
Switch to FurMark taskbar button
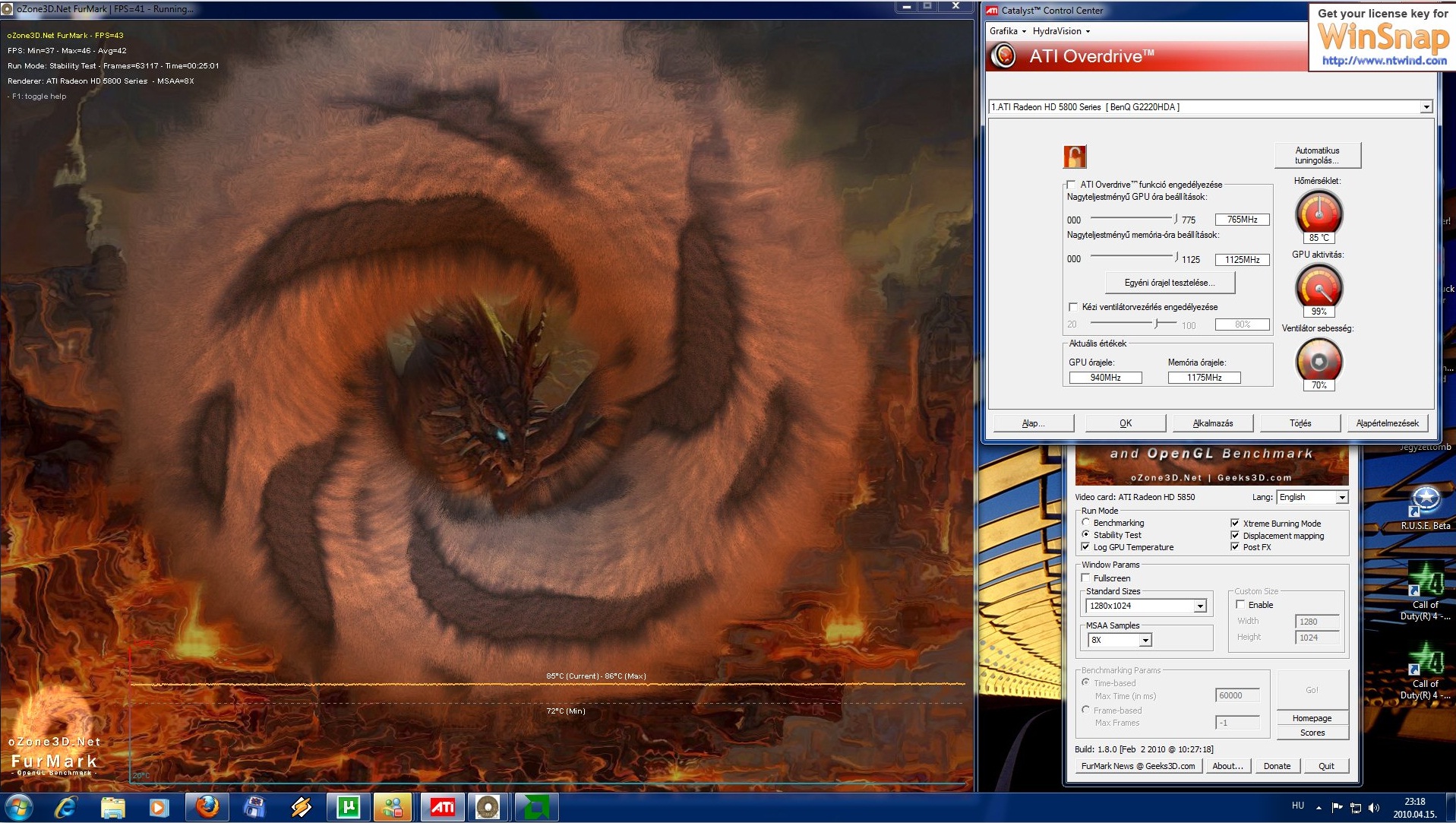point(488,807)
